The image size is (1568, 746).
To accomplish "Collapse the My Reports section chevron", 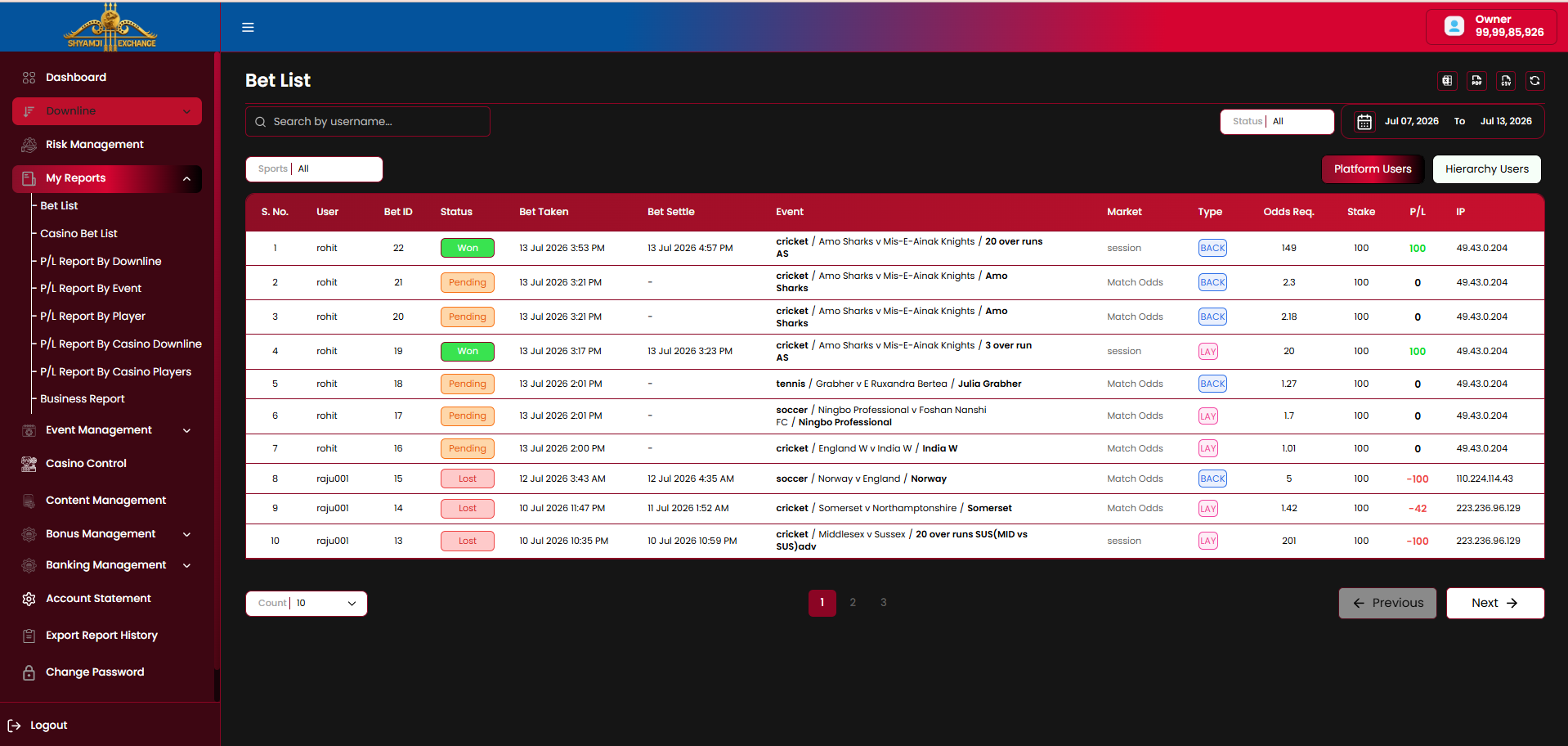I will 186,178.
